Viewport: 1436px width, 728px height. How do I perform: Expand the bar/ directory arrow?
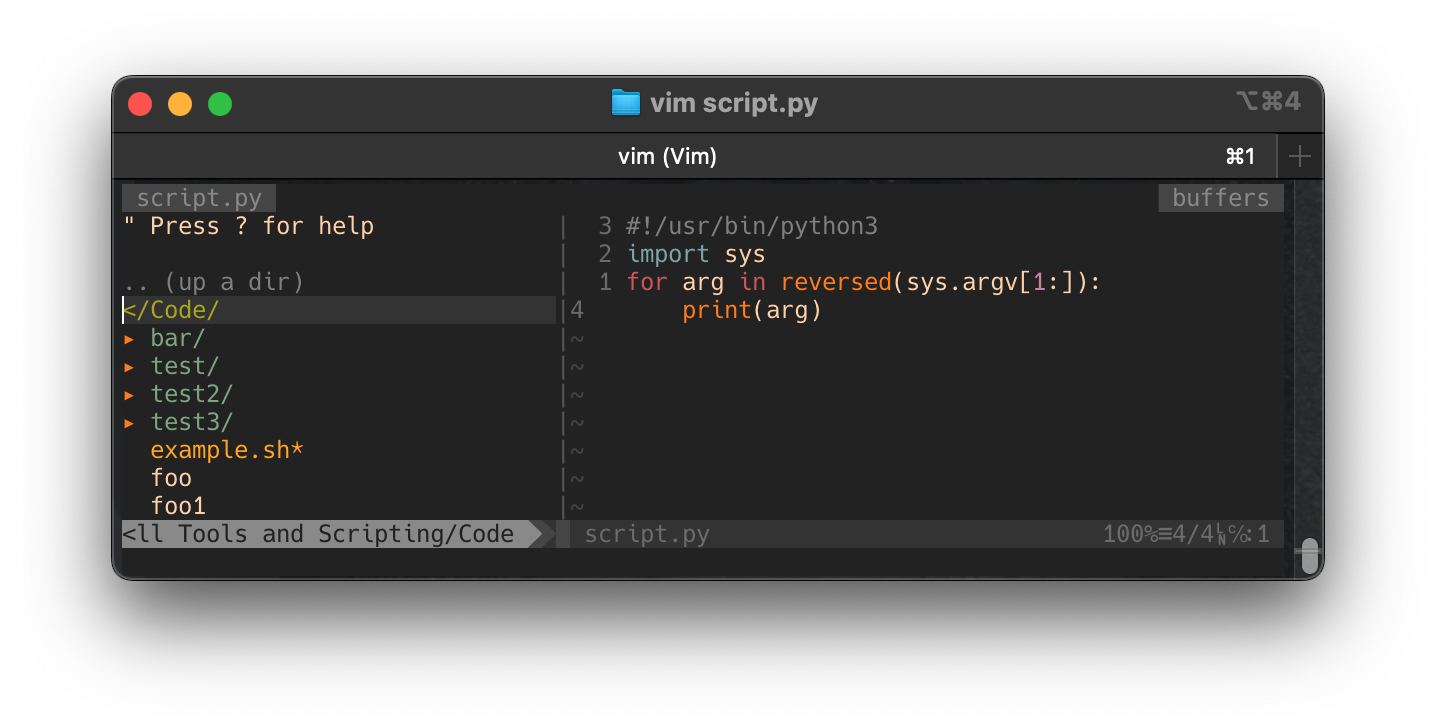[129, 339]
